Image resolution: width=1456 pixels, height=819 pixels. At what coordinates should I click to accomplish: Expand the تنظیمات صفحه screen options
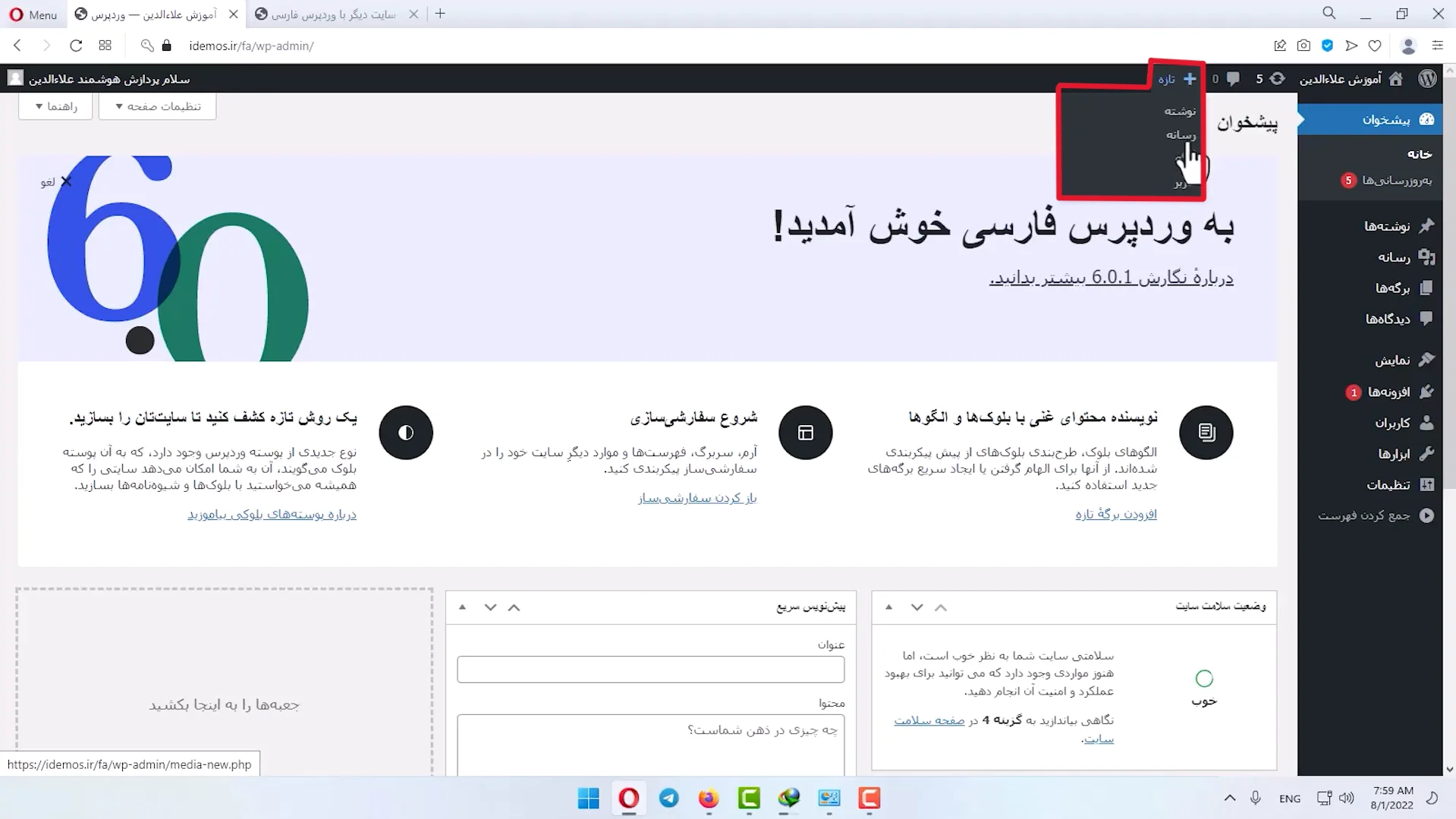[158, 106]
